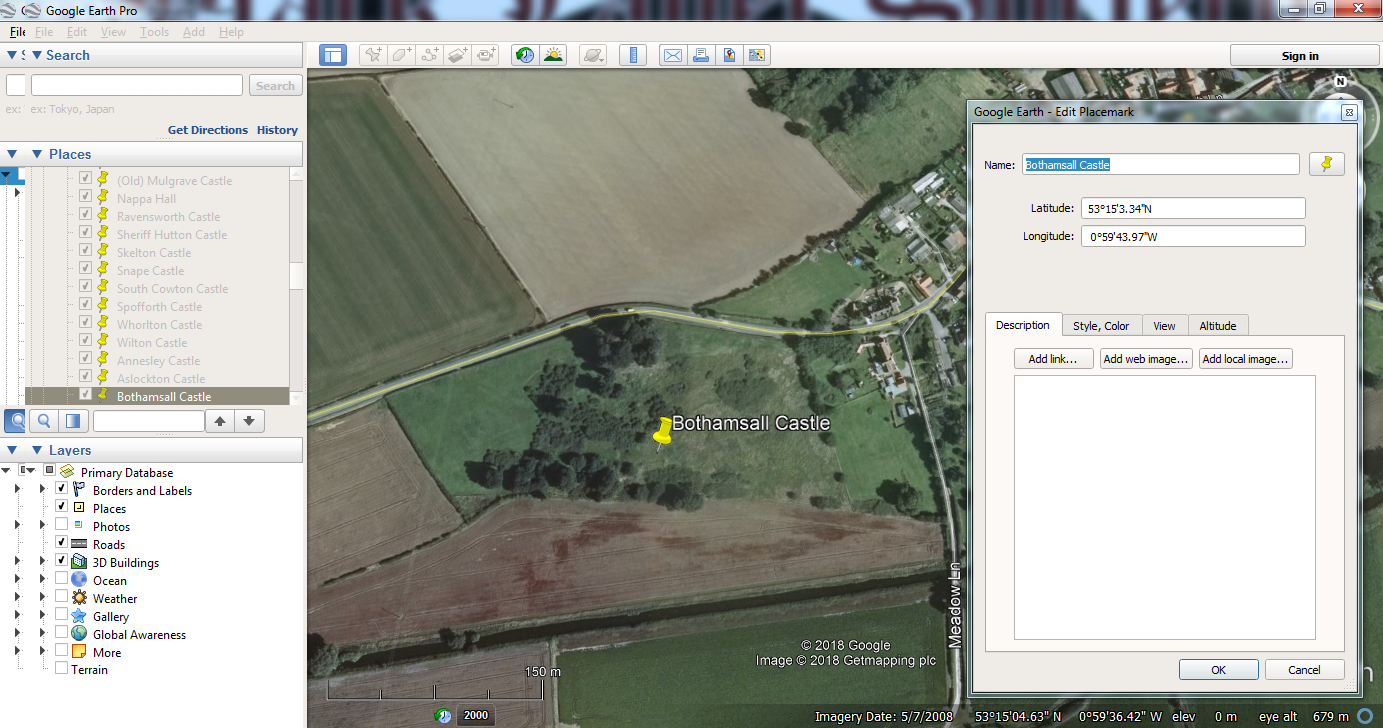Uncheck the Borders and Labels layer

(x=62, y=490)
